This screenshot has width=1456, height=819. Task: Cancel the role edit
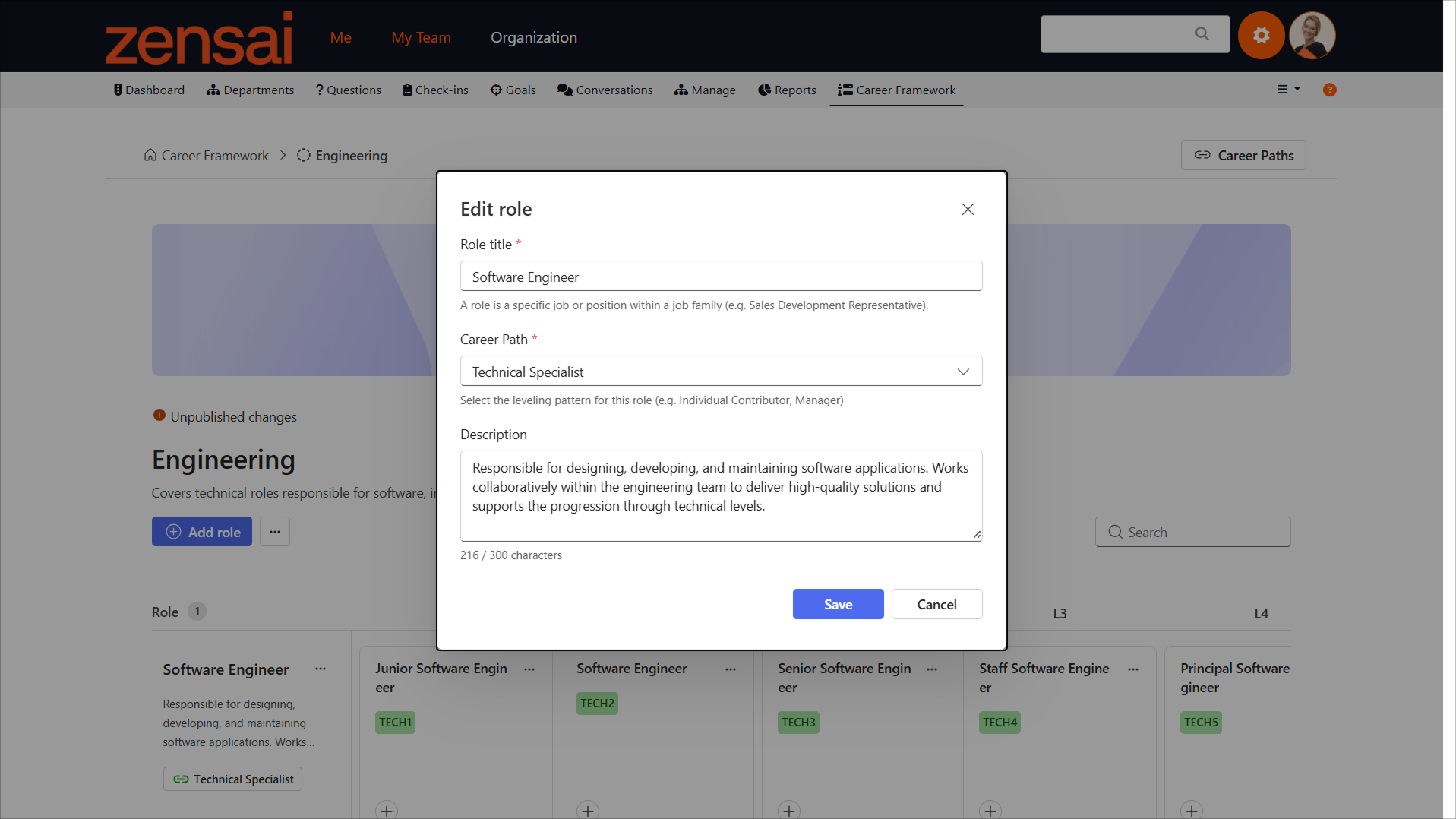click(x=936, y=604)
